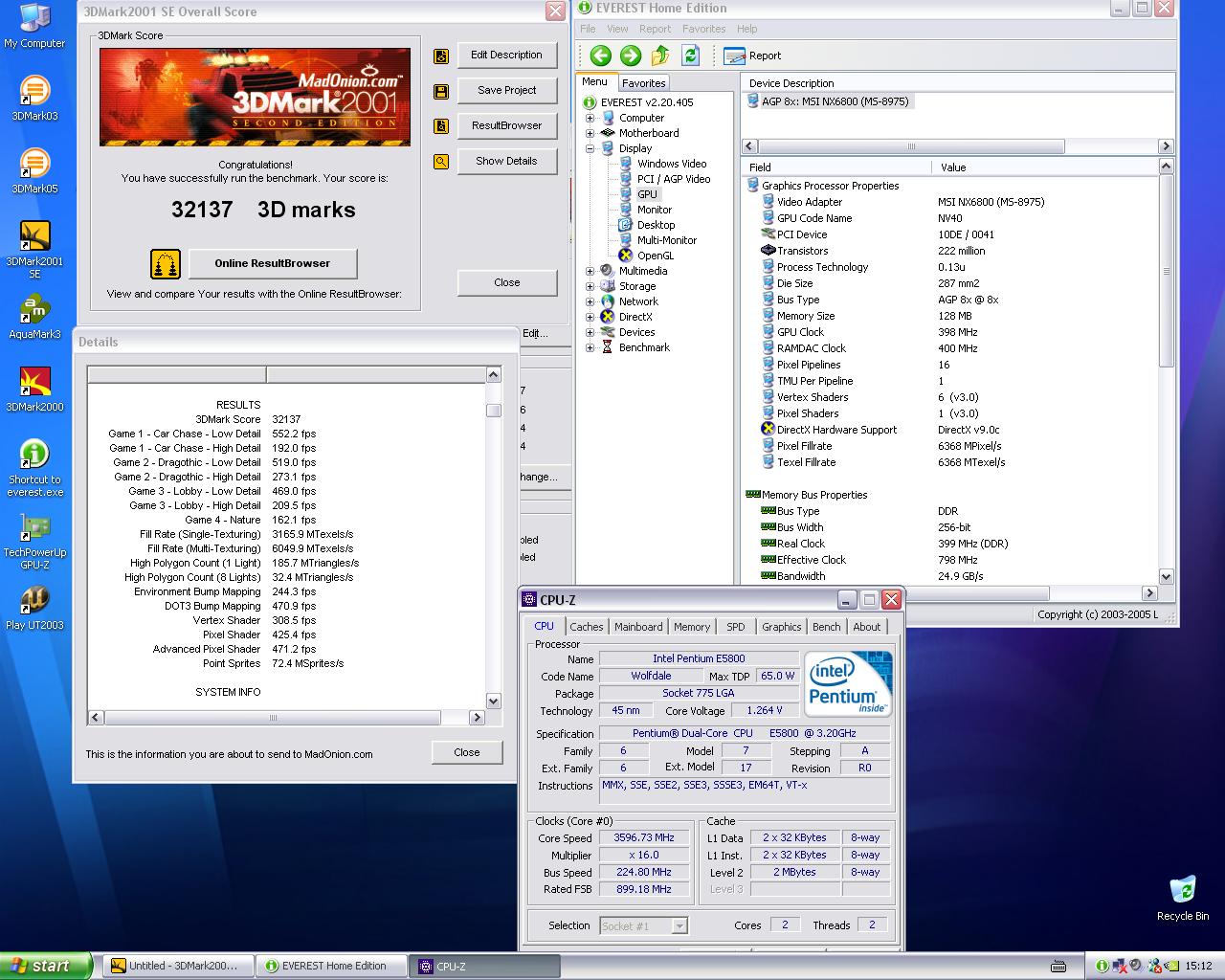Select PCI / AGP Video tree item
Image resolution: width=1225 pixels, height=980 pixels.
click(674, 179)
